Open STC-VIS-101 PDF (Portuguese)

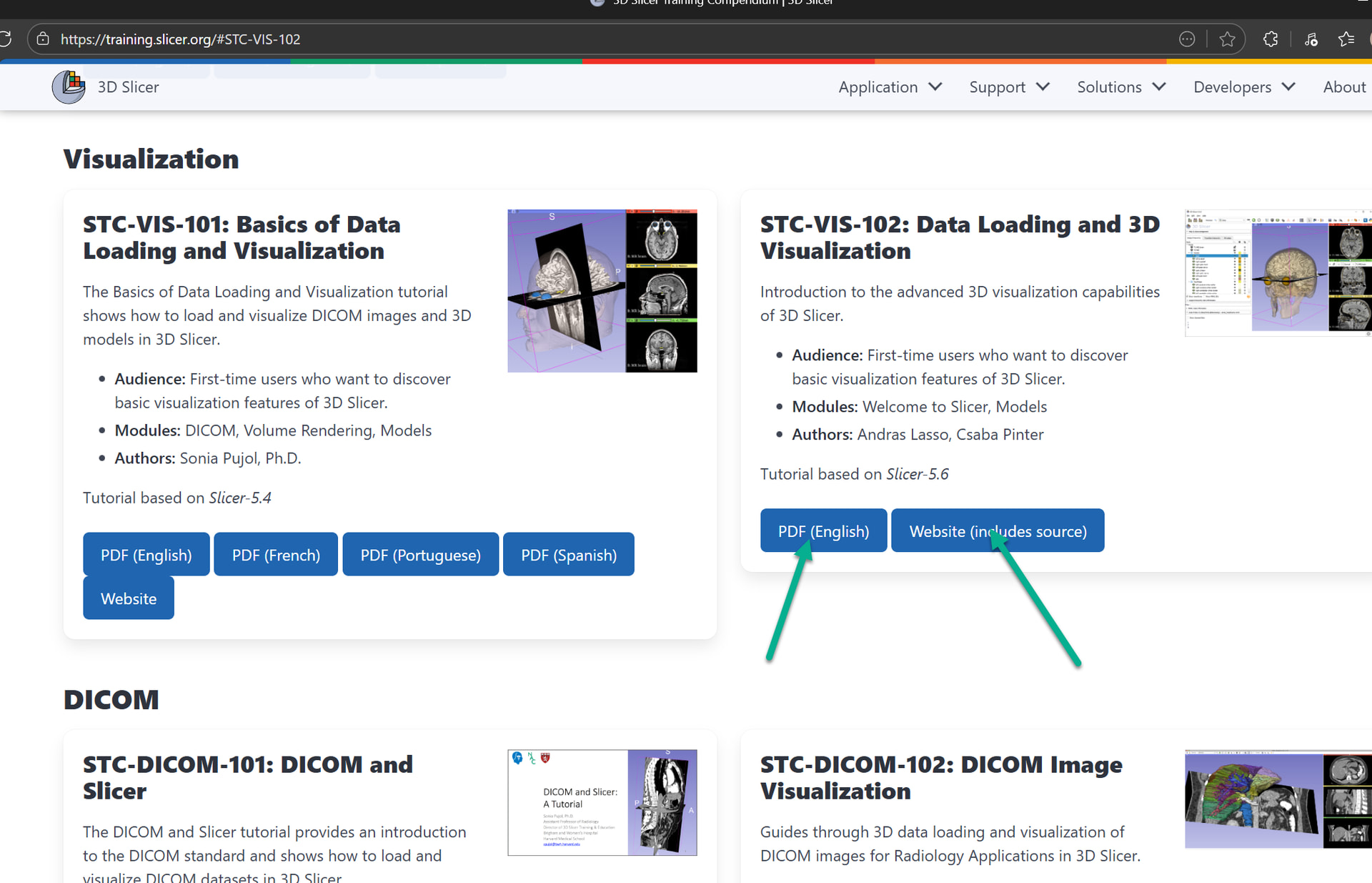420,554
